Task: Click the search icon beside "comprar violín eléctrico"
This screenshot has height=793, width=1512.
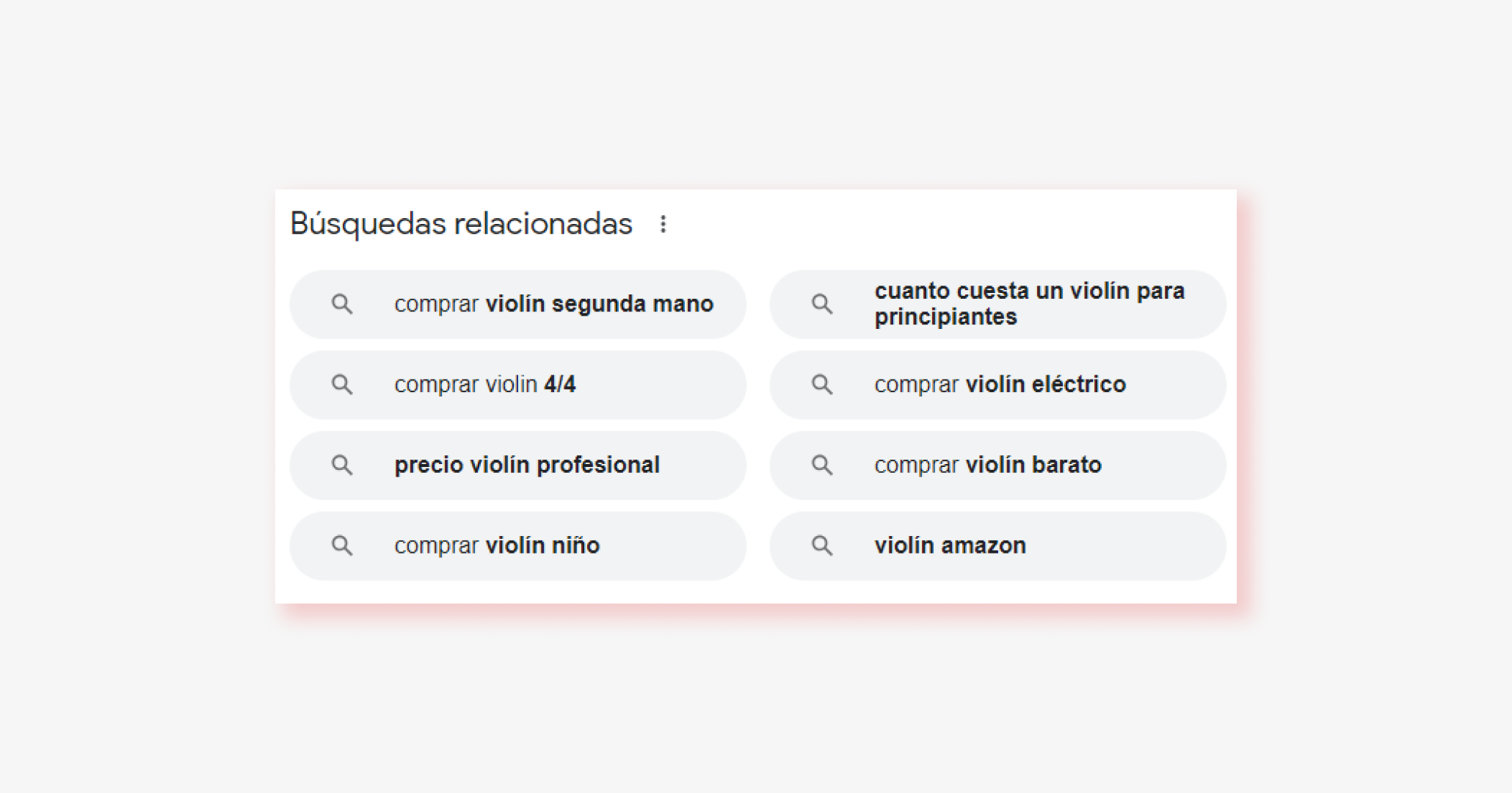Action: point(821,384)
